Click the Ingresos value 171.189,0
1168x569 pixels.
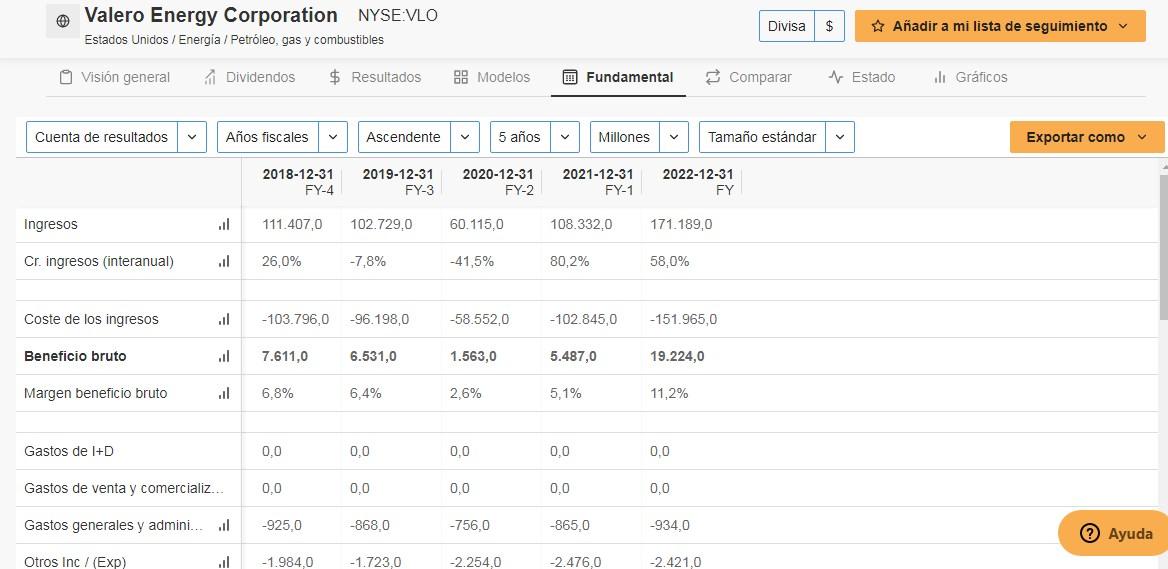(x=681, y=224)
